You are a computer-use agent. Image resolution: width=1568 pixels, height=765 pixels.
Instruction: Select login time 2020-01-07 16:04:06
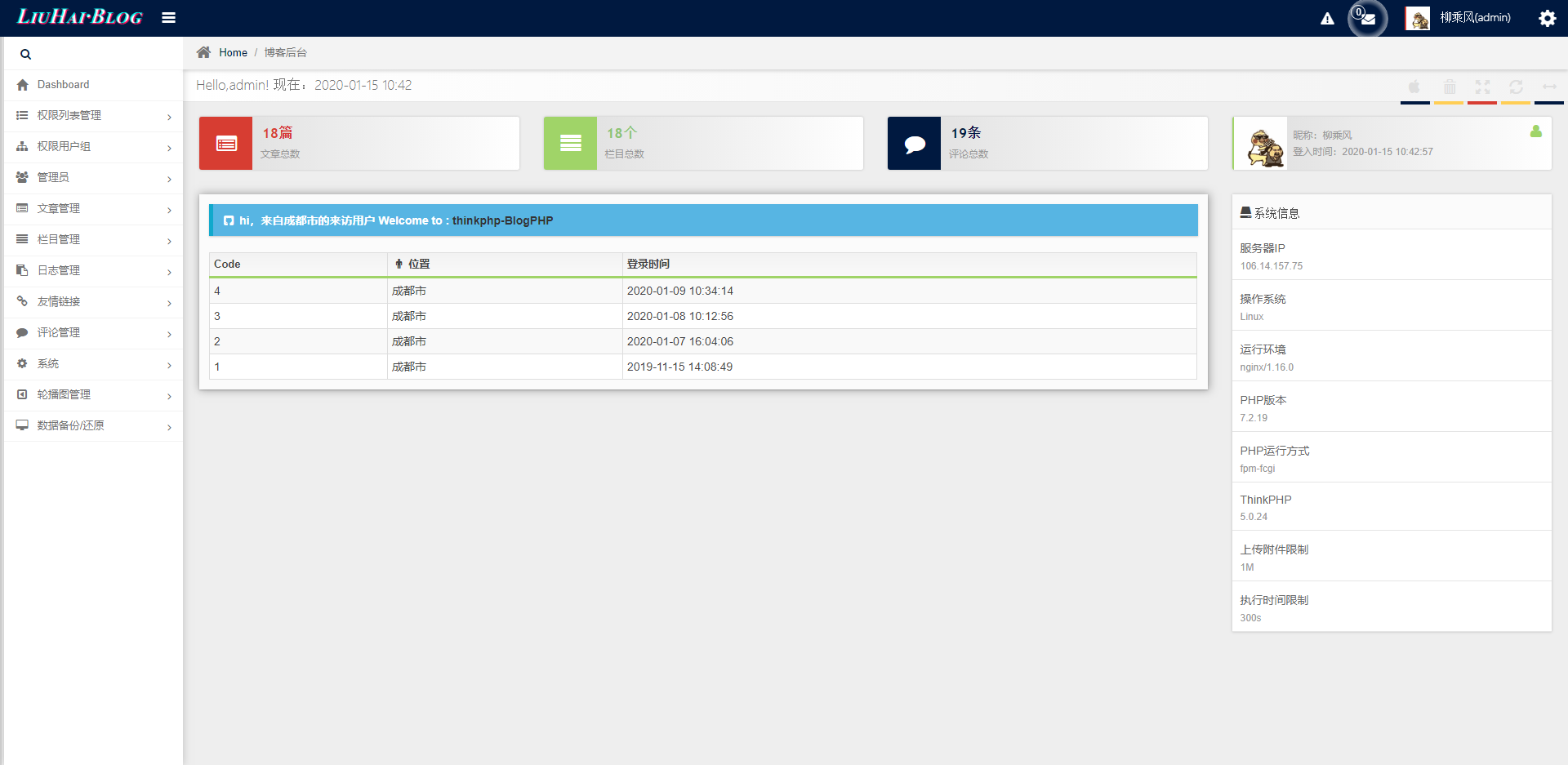click(x=680, y=342)
